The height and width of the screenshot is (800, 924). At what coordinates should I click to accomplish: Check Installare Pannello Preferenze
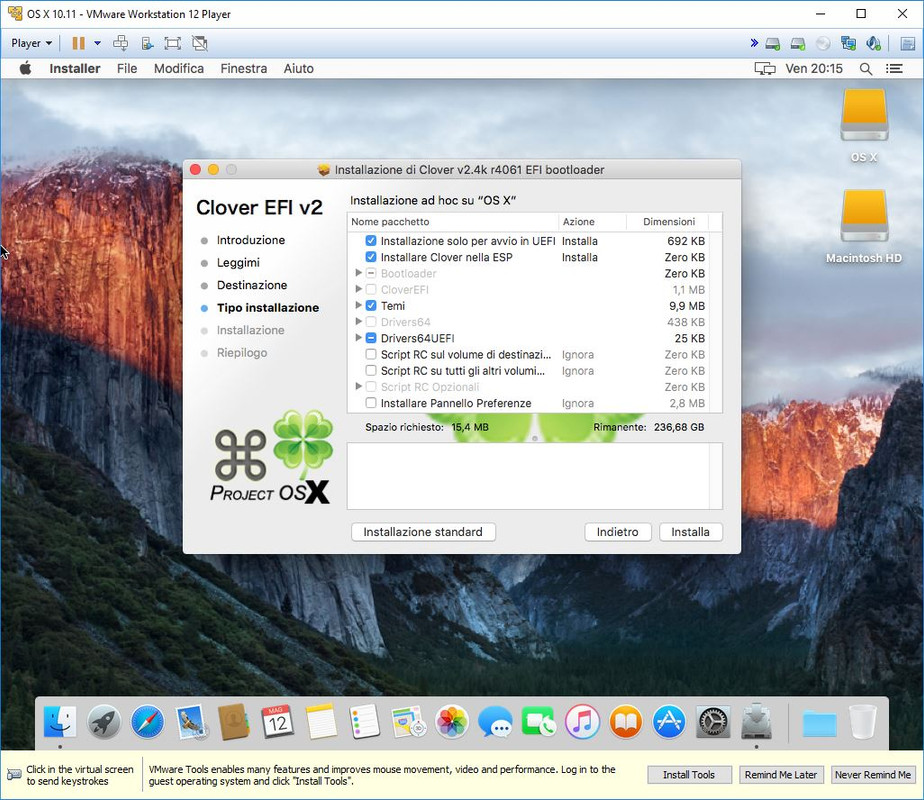[x=371, y=402]
